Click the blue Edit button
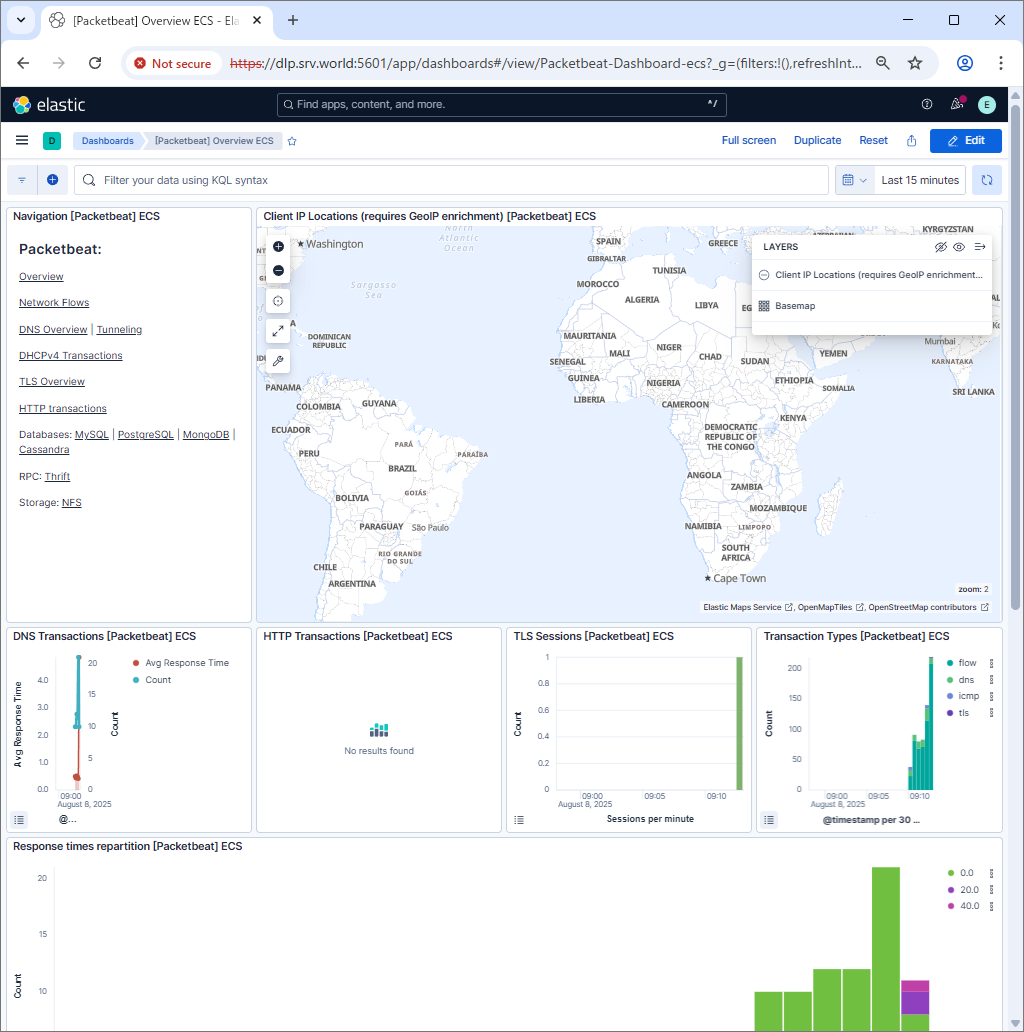 [x=965, y=141]
